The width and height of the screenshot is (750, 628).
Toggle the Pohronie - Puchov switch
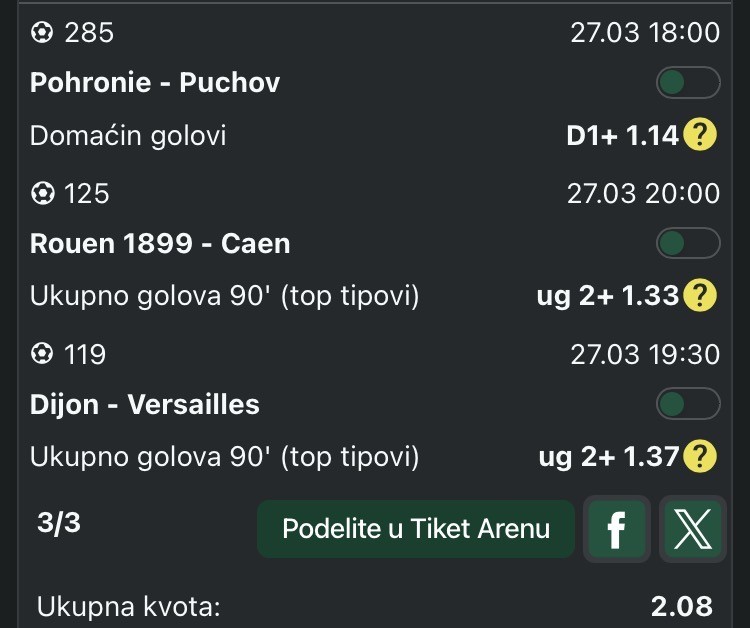pos(688,83)
